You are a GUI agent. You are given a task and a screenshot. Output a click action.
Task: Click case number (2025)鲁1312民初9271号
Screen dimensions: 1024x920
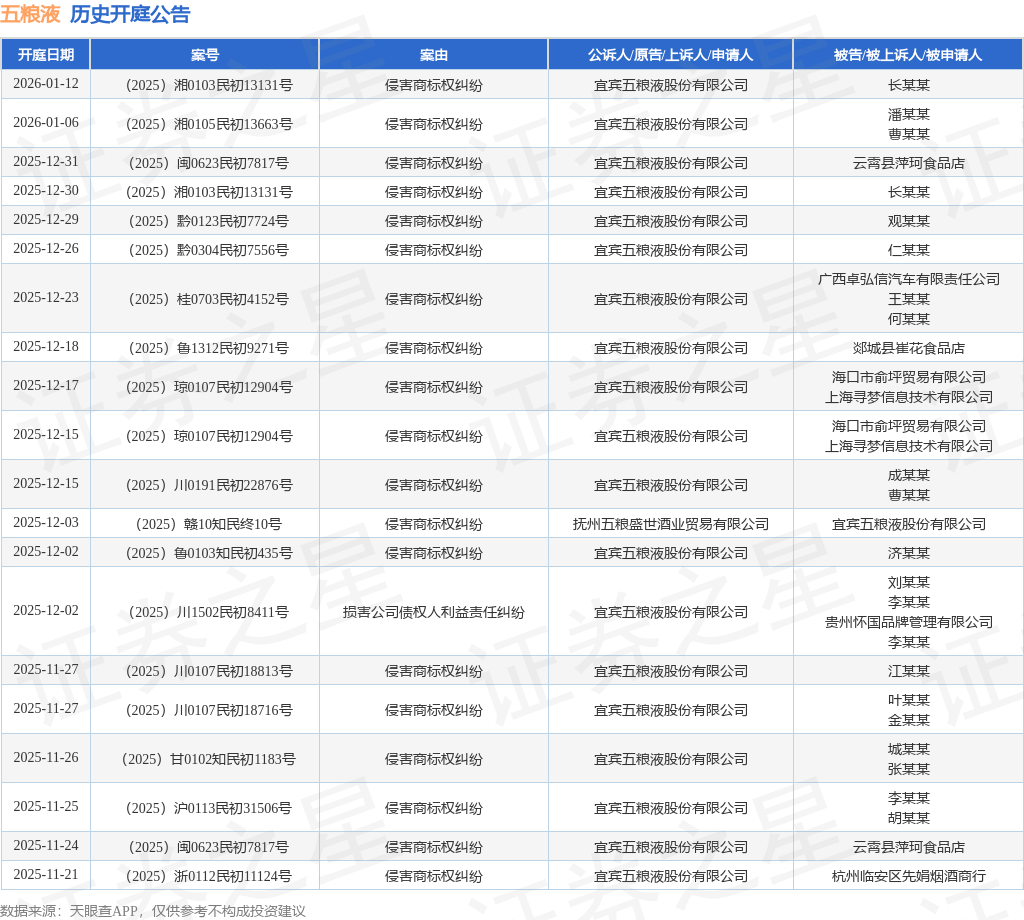click(x=209, y=348)
